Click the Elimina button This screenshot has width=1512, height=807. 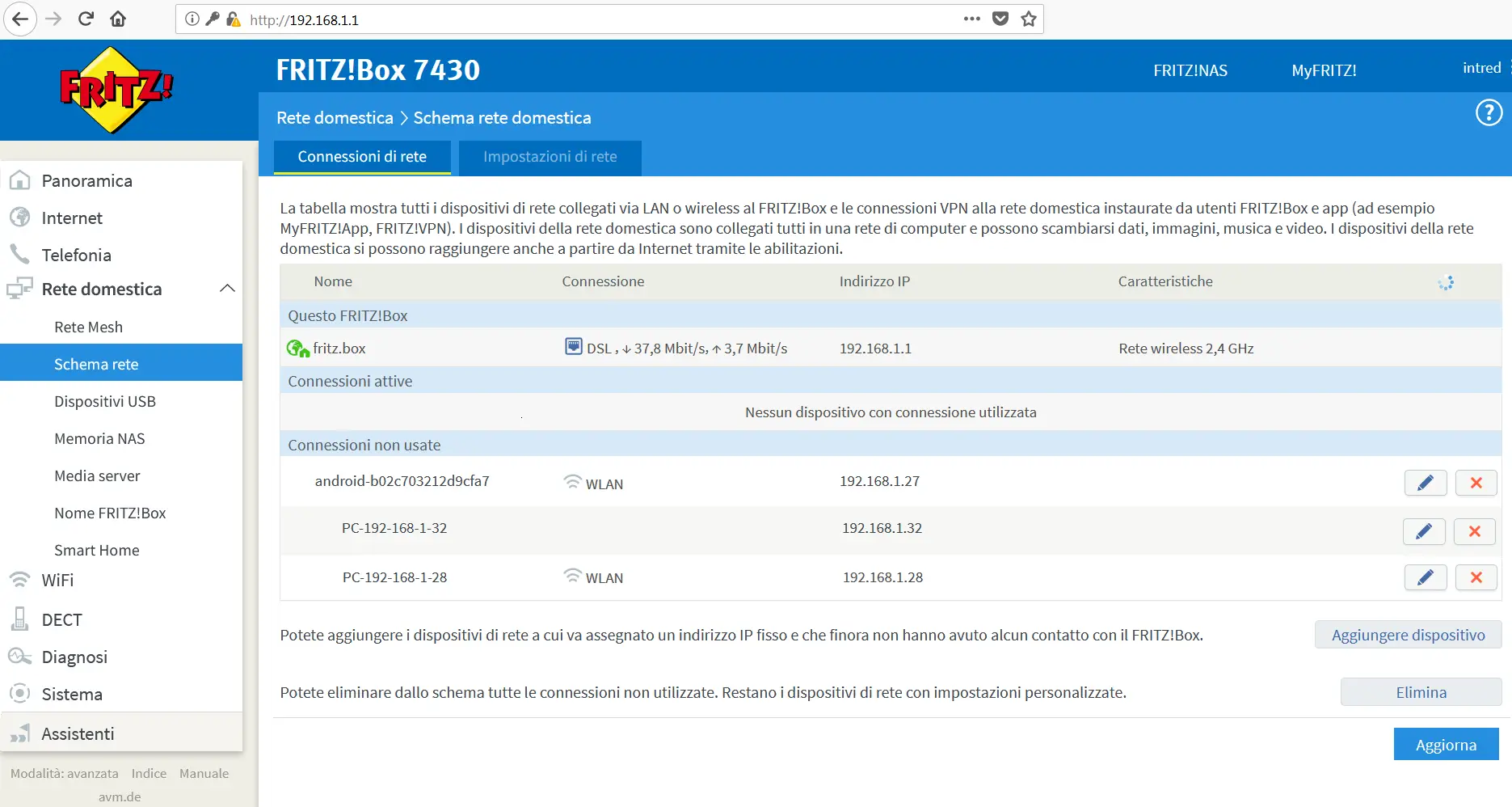(x=1421, y=692)
